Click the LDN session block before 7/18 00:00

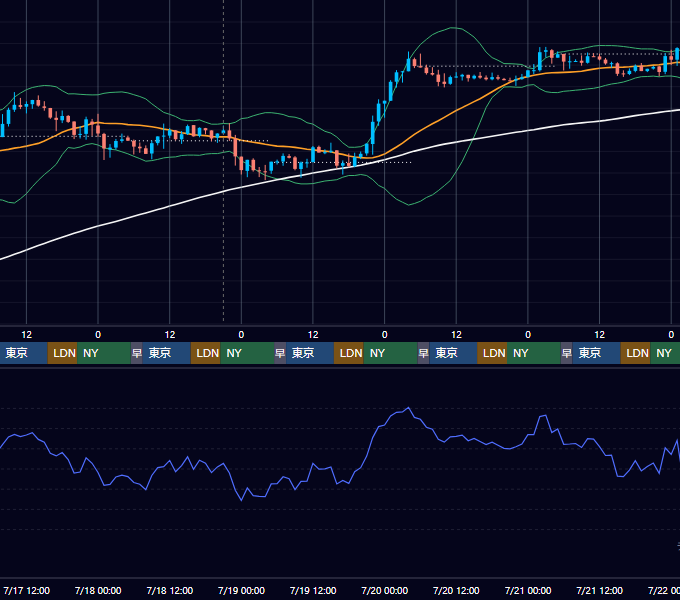[x=62, y=353]
